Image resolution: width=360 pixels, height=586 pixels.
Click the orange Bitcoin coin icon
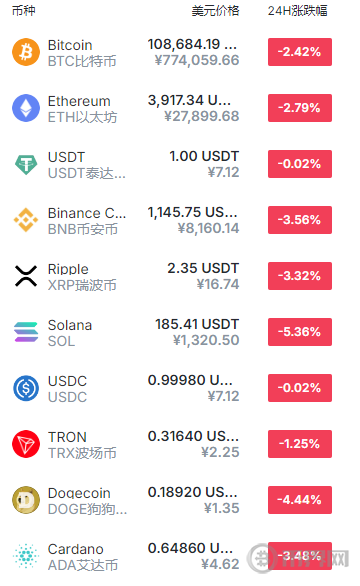(x=26, y=52)
